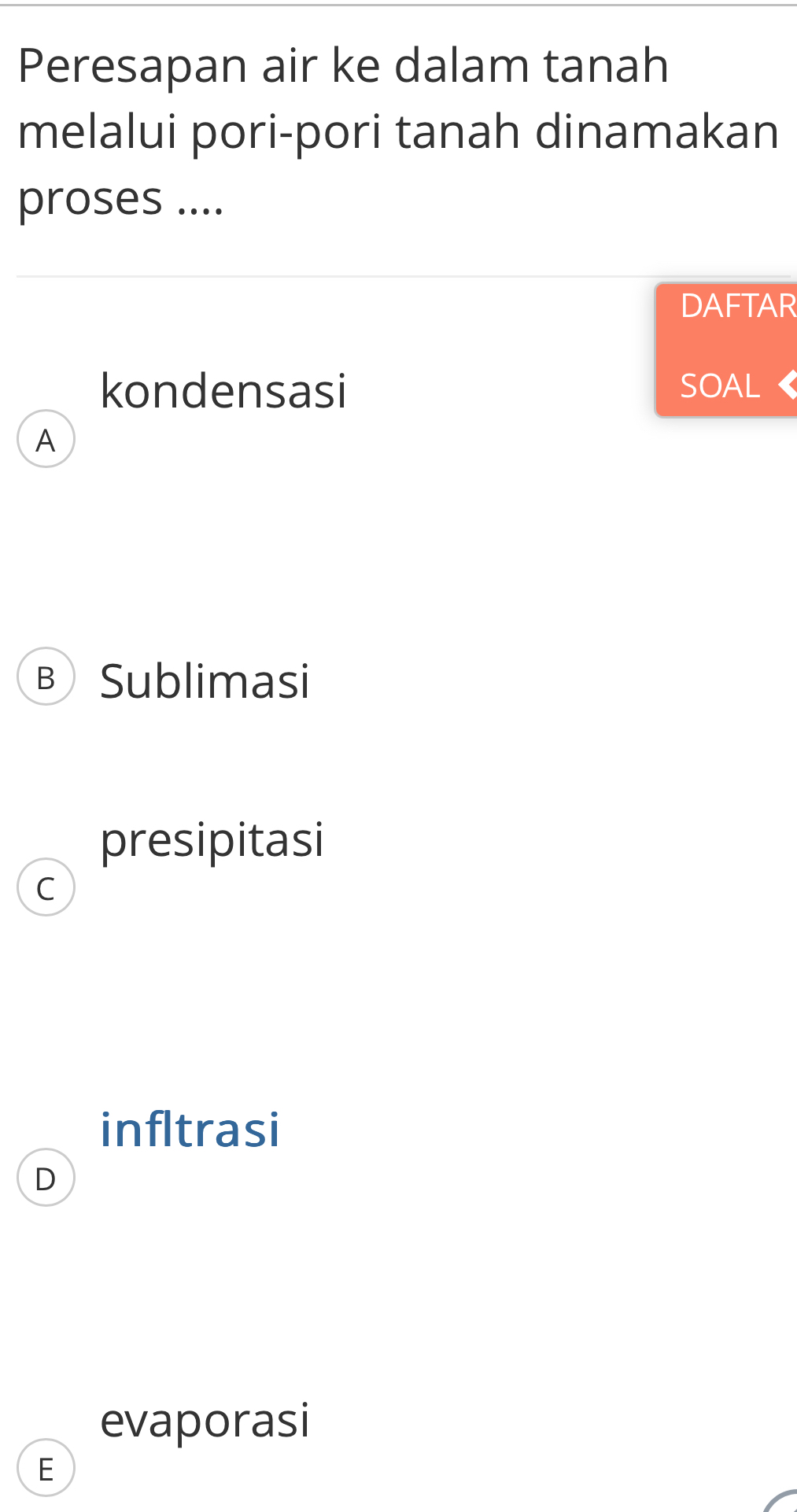Pick radio button E

(46, 1467)
